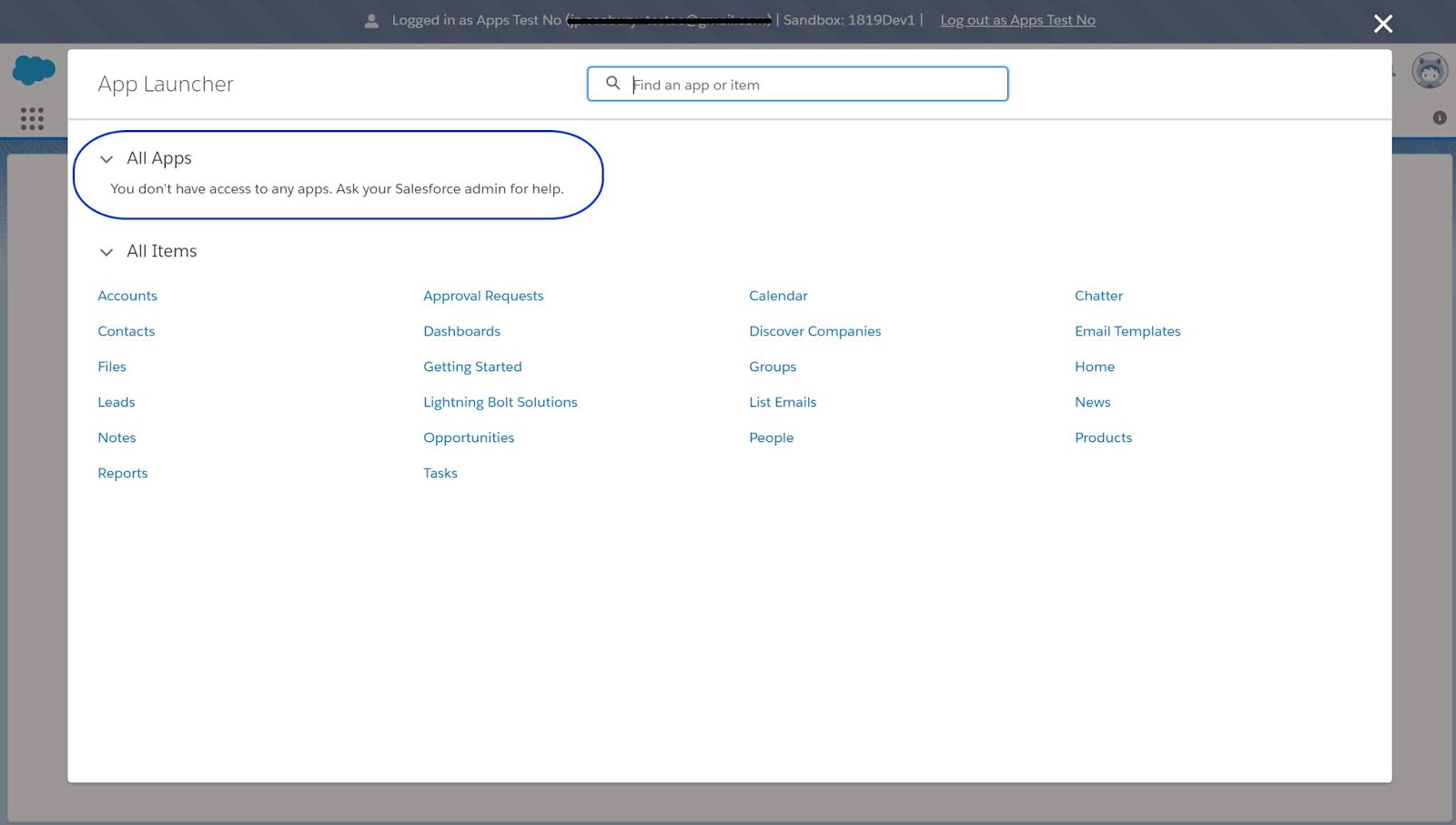Open List Emails
The width and height of the screenshot is (1456, 825).
tap(783, 402)
